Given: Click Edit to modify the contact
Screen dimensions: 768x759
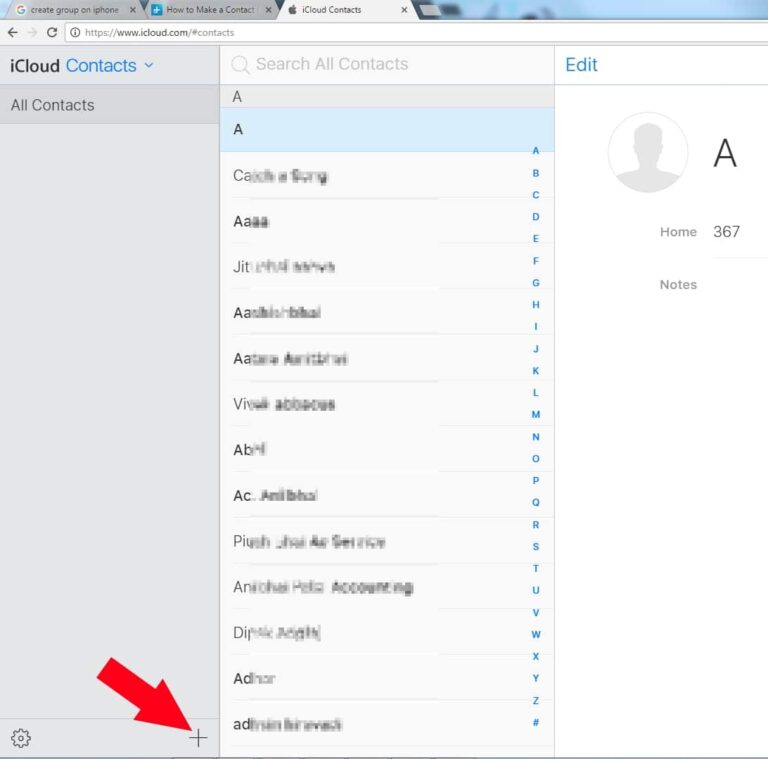Looking at the screenshot, I should coord(581,65).
